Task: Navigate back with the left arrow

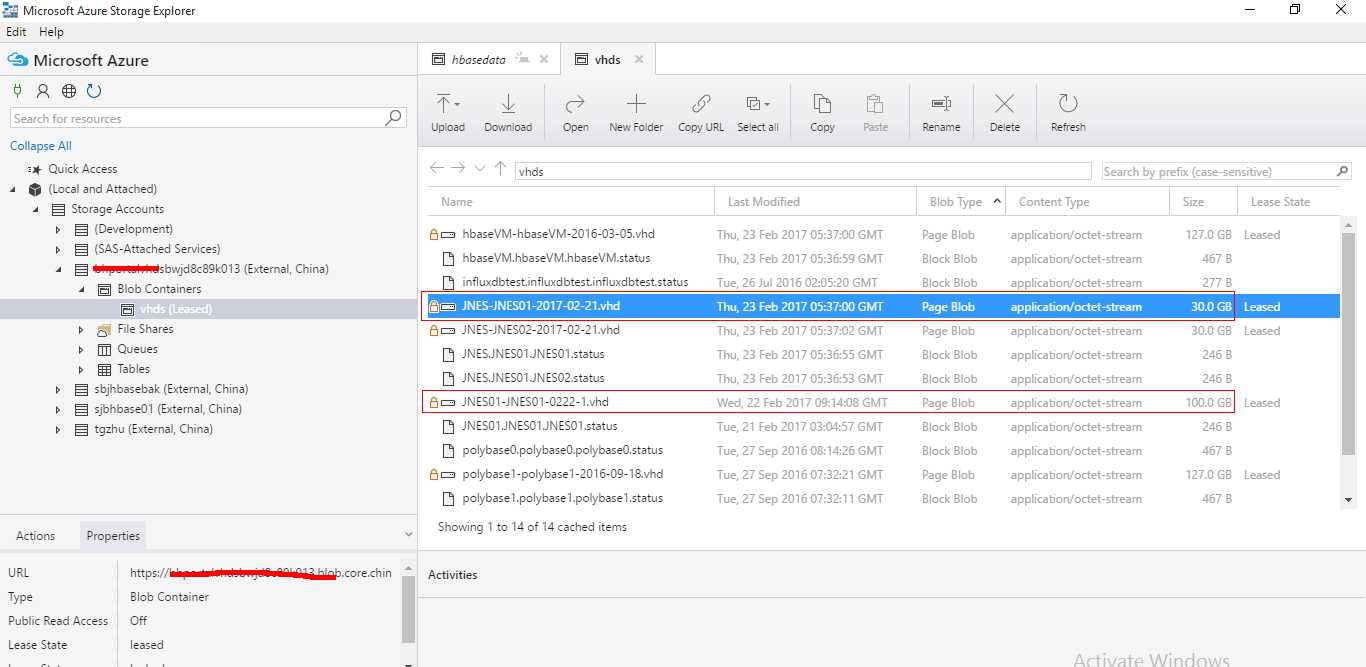Action: (x=436, y=168)
